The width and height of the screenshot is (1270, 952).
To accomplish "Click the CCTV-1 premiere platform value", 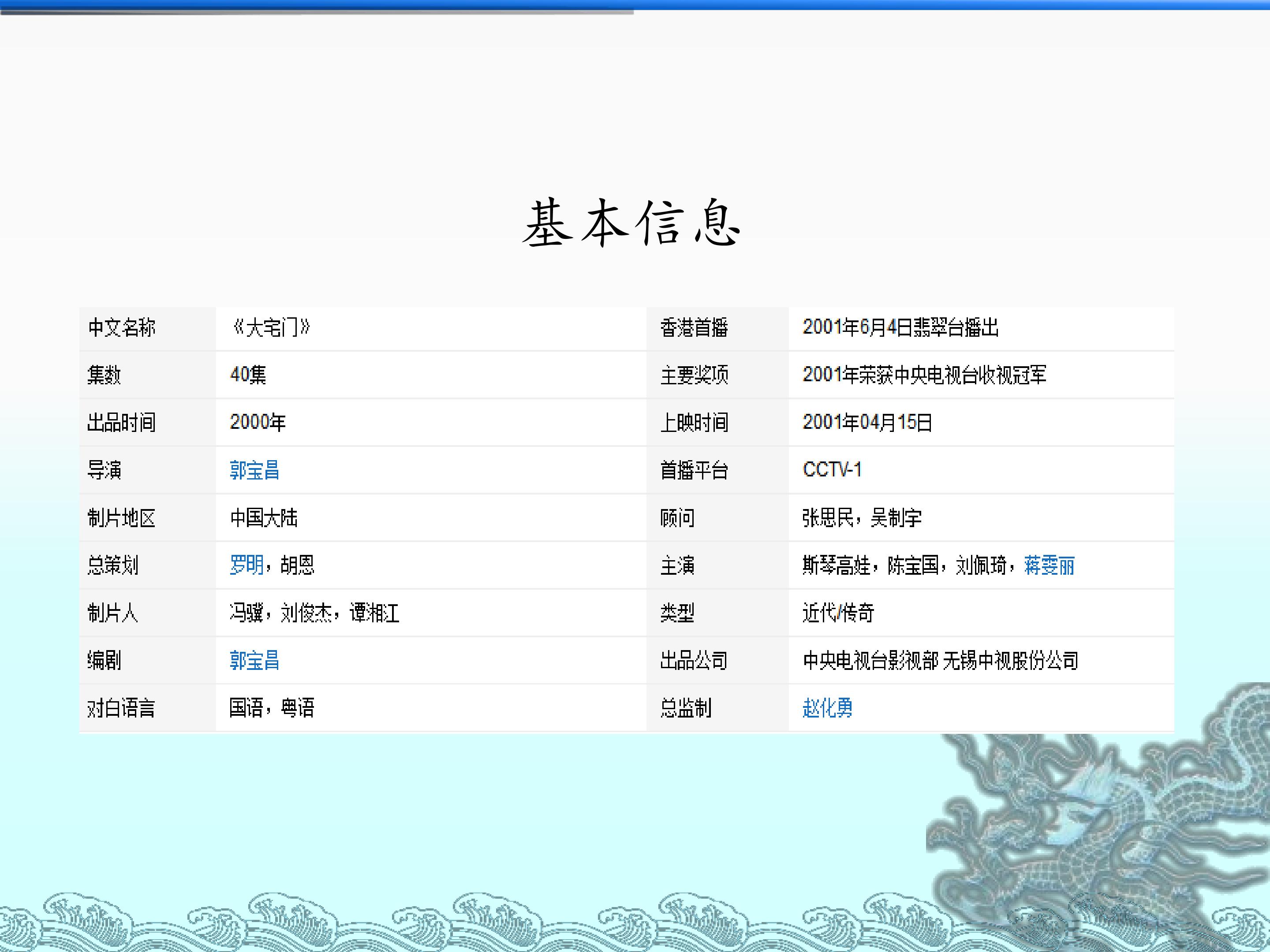I will (832, 470).
